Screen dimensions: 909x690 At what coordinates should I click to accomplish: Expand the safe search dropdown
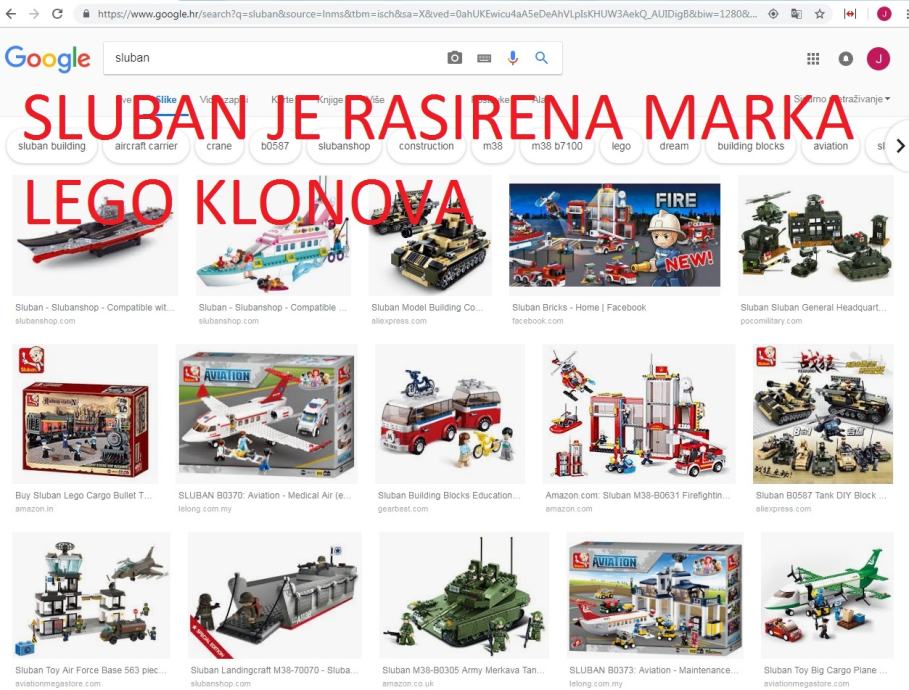click(x=842, y=99)
